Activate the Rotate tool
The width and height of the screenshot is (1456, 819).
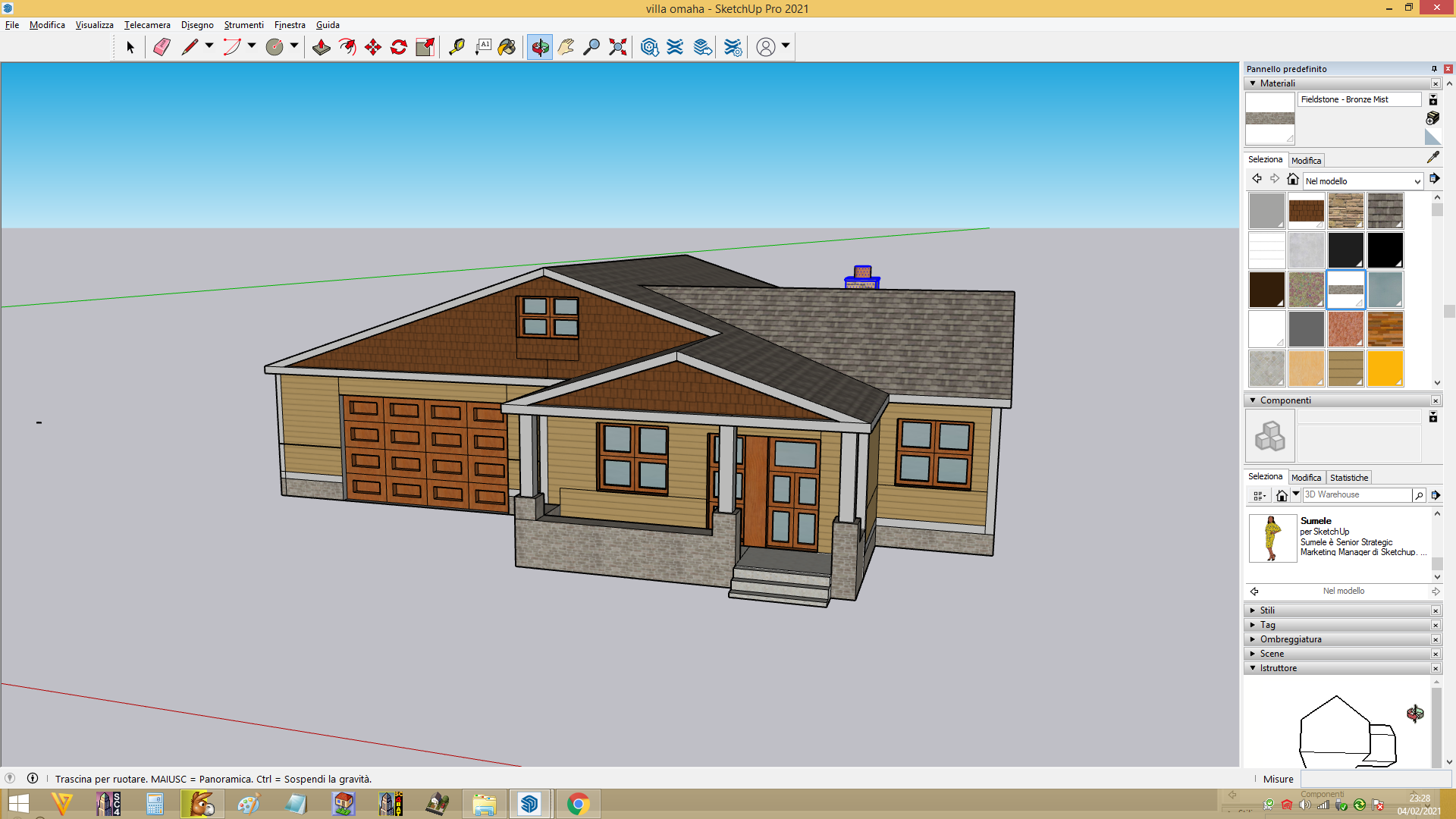pos(399,47)
